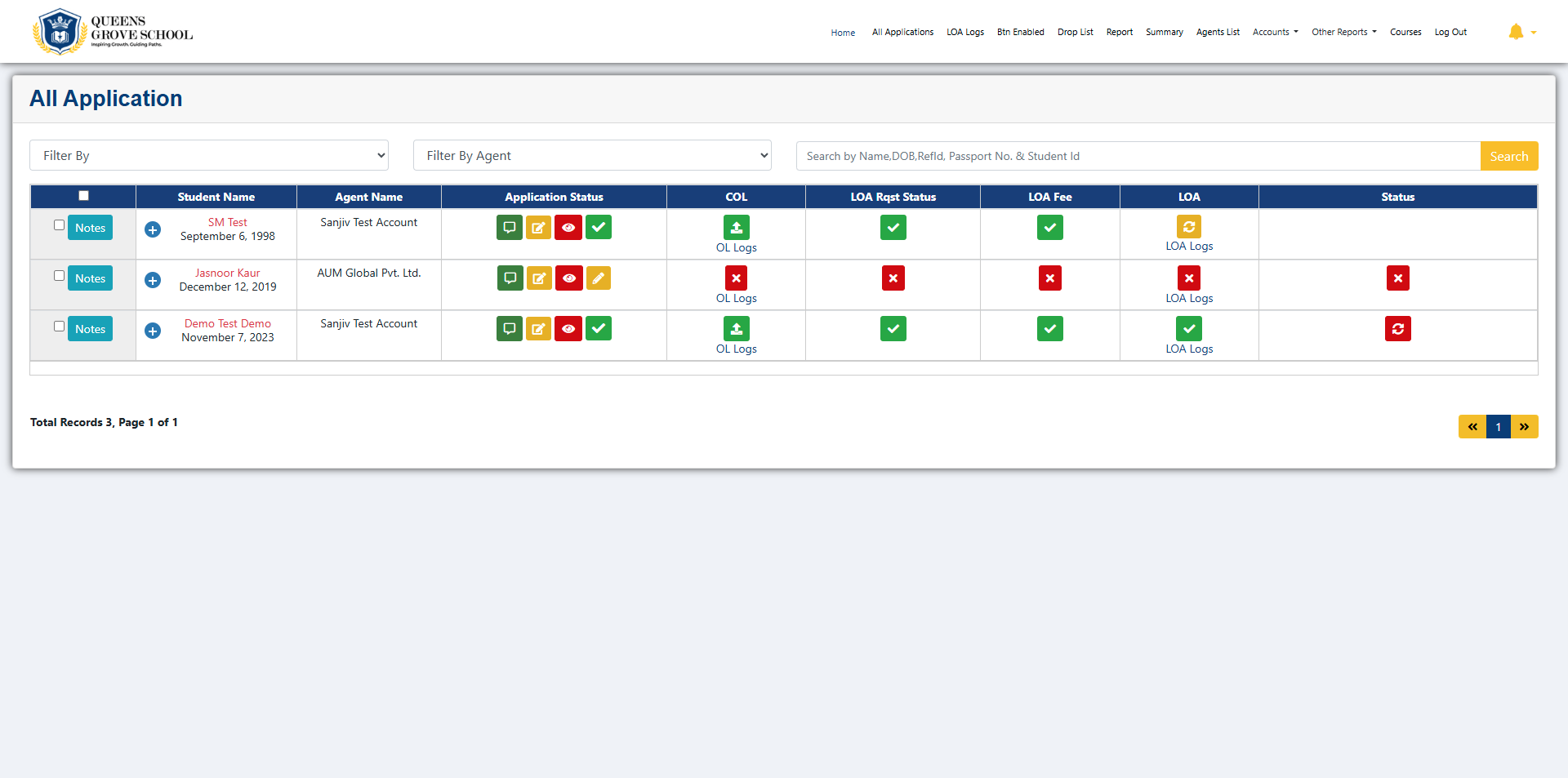Open the Filter By Agent dropdown
Screen dimensions: 1568x778
[592, 155]
